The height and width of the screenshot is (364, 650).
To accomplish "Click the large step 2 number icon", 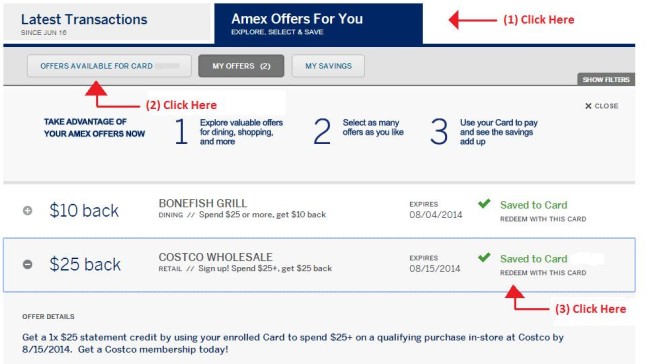I will click(322, 131).
